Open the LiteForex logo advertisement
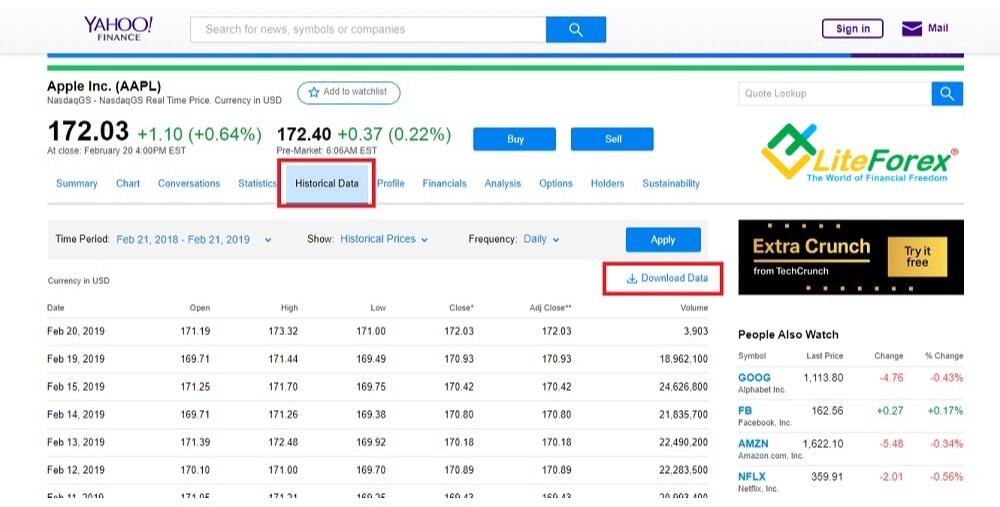Screen dimensions: 1000x507 click(x=858, y=152)
